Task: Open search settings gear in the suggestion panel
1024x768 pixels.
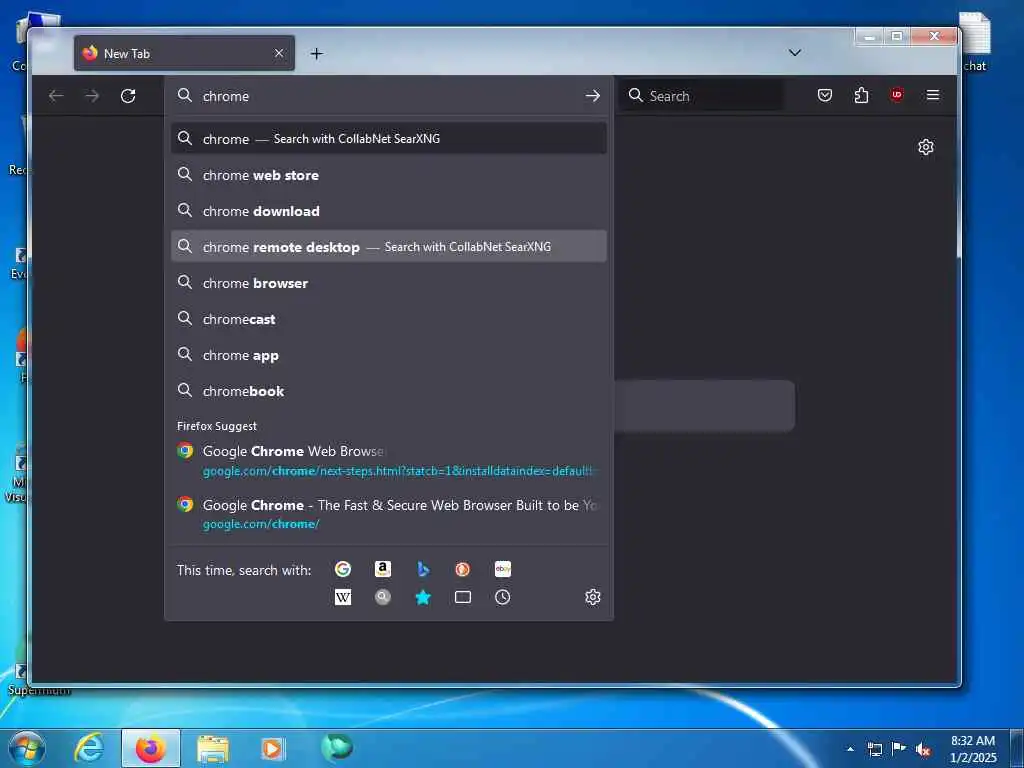Action: click(x=593, y=597)
